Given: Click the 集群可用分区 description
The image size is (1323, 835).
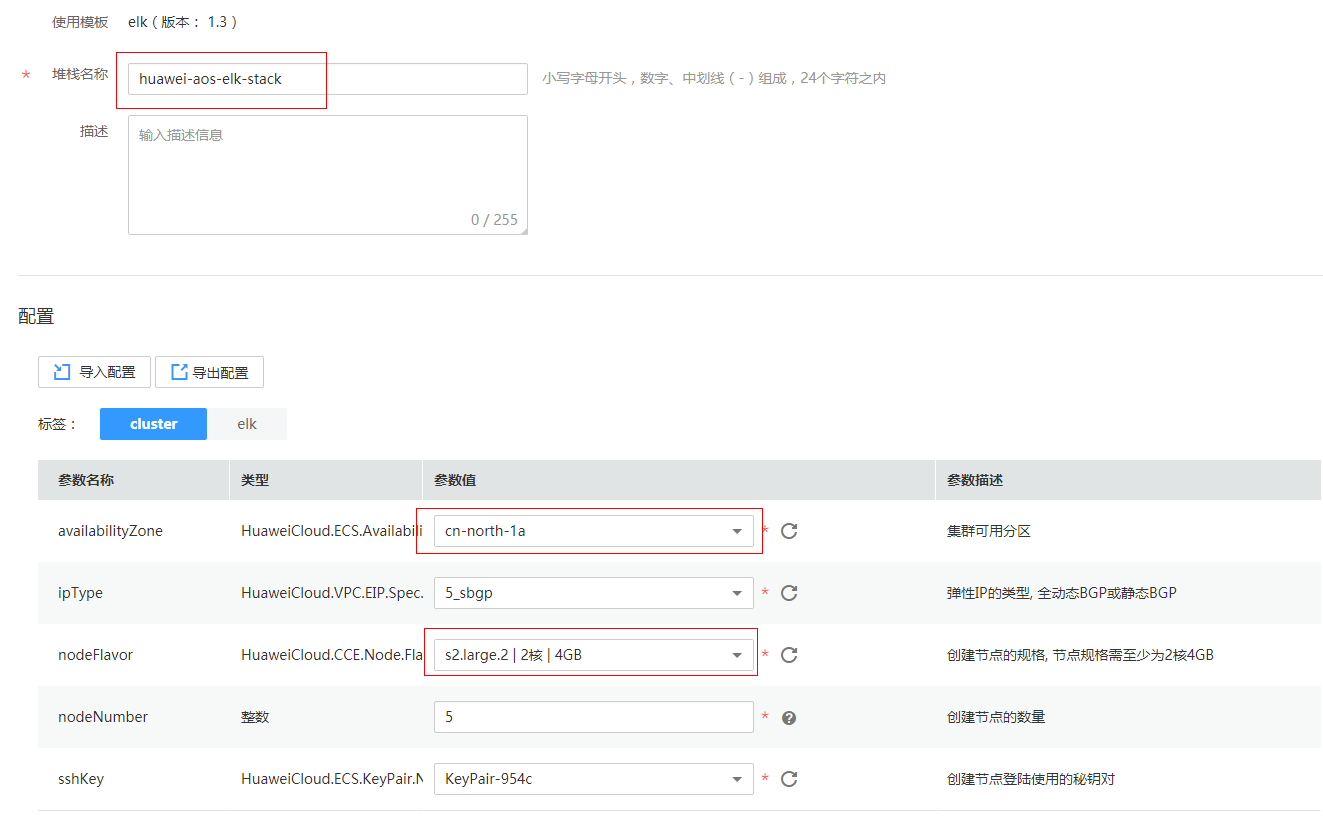Looking at the screenshot, I should [989, 531].
